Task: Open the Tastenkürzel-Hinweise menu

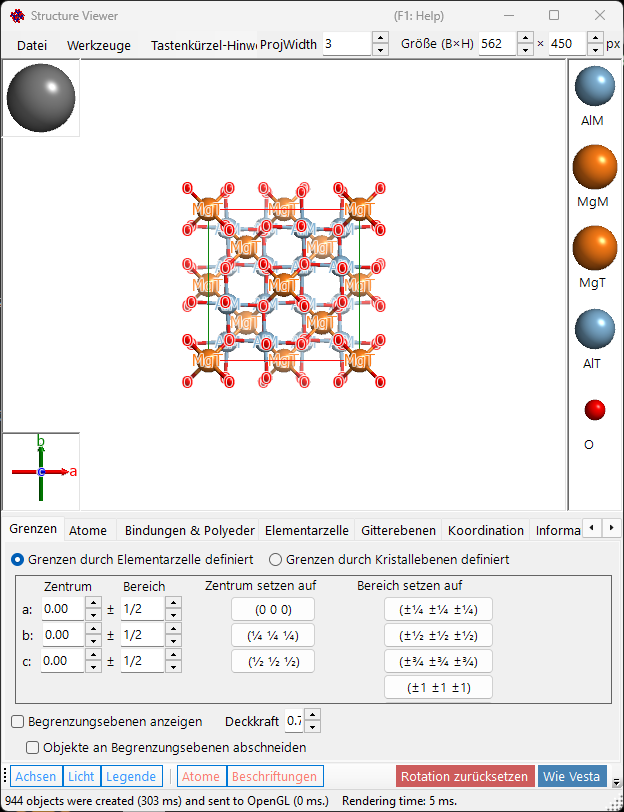Action: 203,46
